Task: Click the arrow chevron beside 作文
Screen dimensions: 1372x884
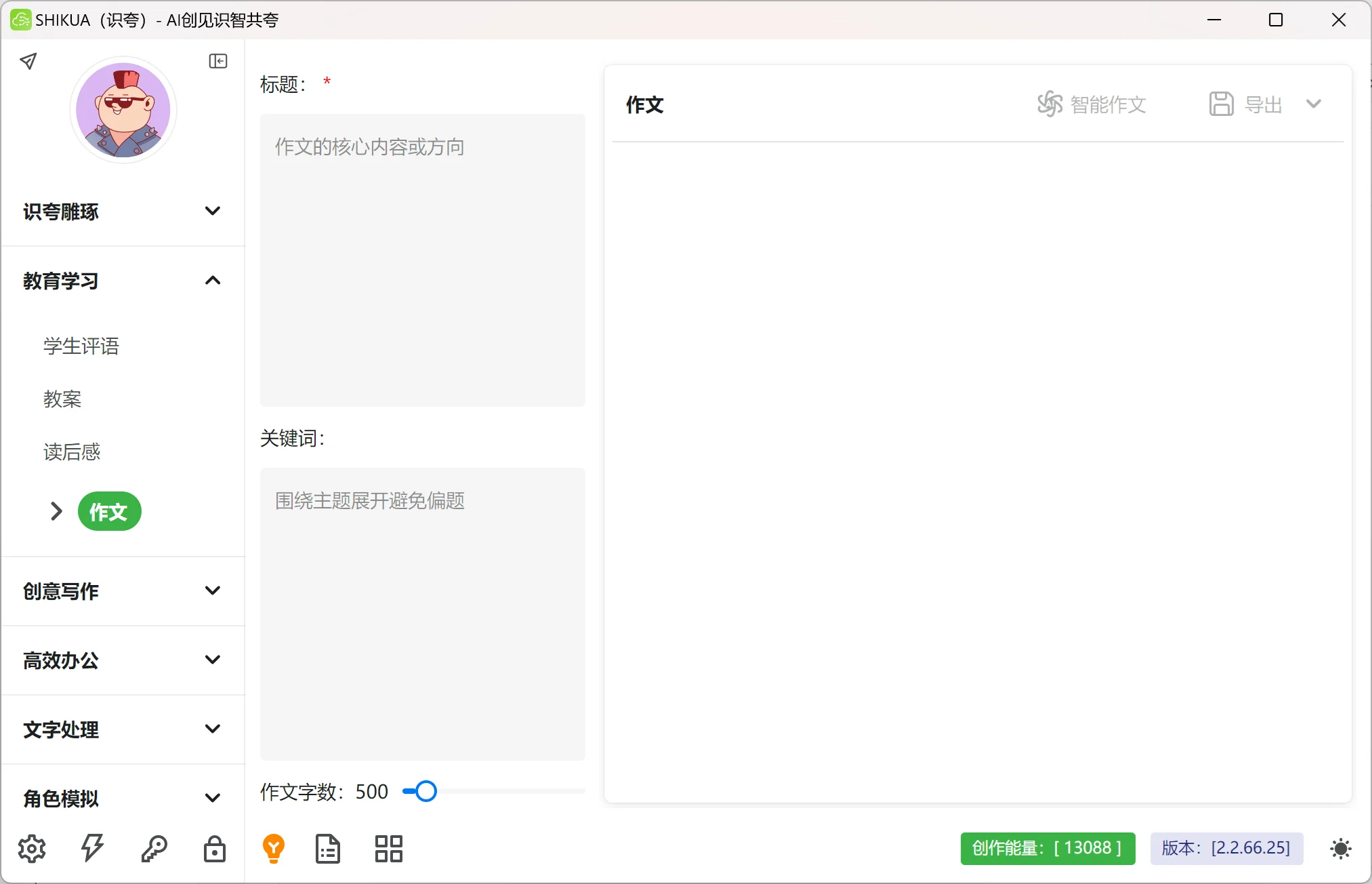Action: pyautogui.click(x=56, y=511)
